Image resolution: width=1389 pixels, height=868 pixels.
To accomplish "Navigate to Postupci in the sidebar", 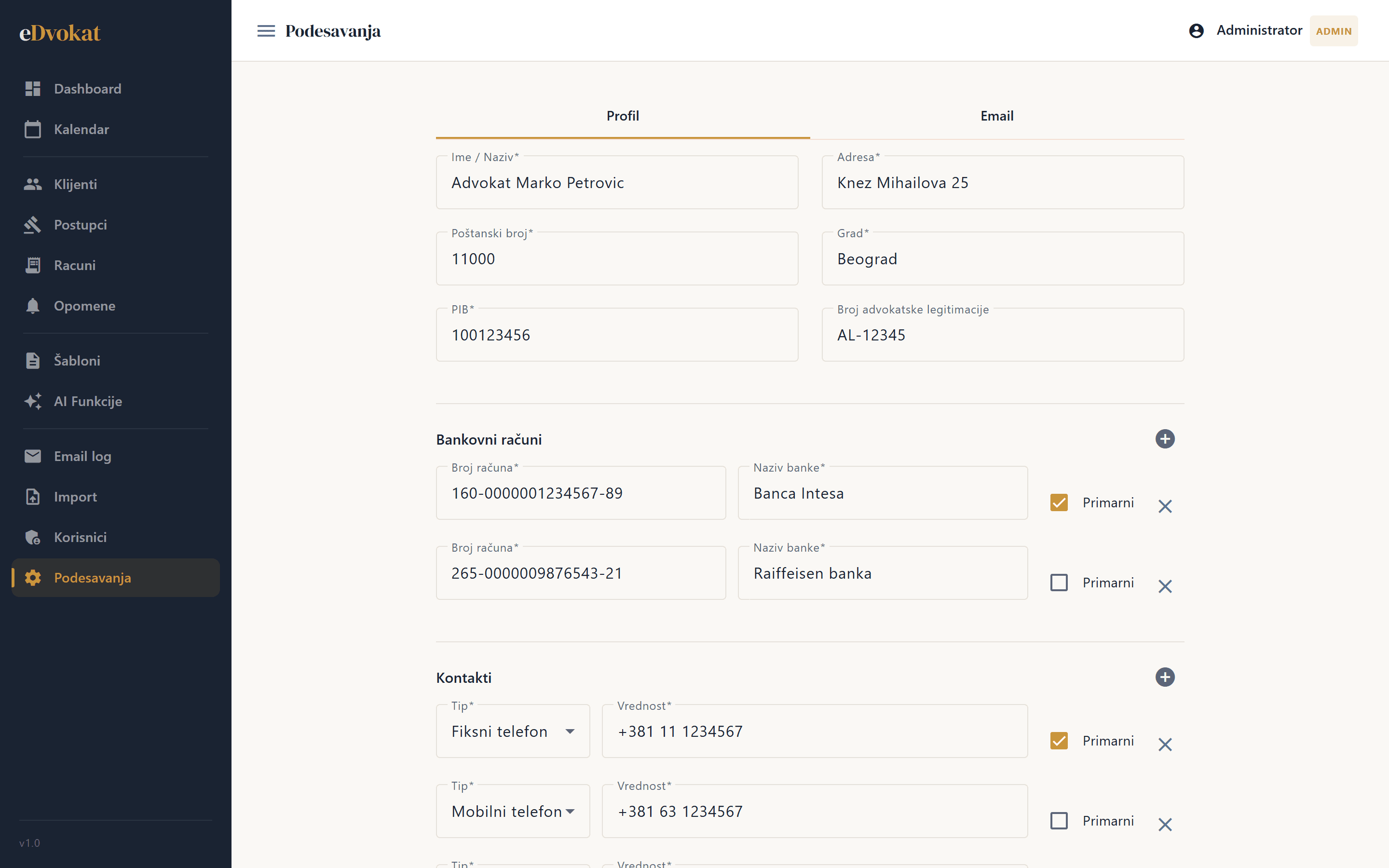I will click(x=115, y=225).
